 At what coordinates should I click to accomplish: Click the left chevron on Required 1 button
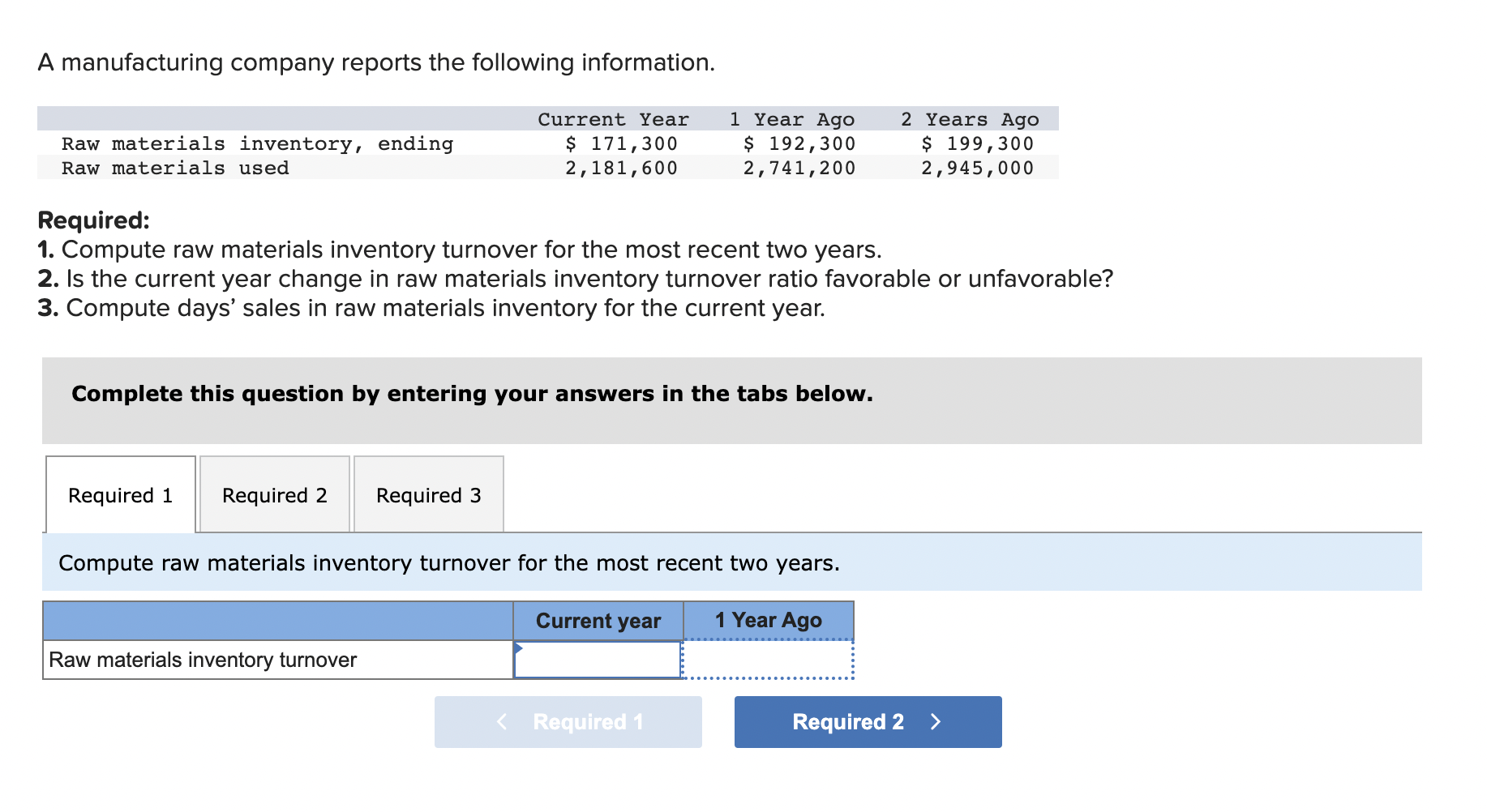[502, 721]
